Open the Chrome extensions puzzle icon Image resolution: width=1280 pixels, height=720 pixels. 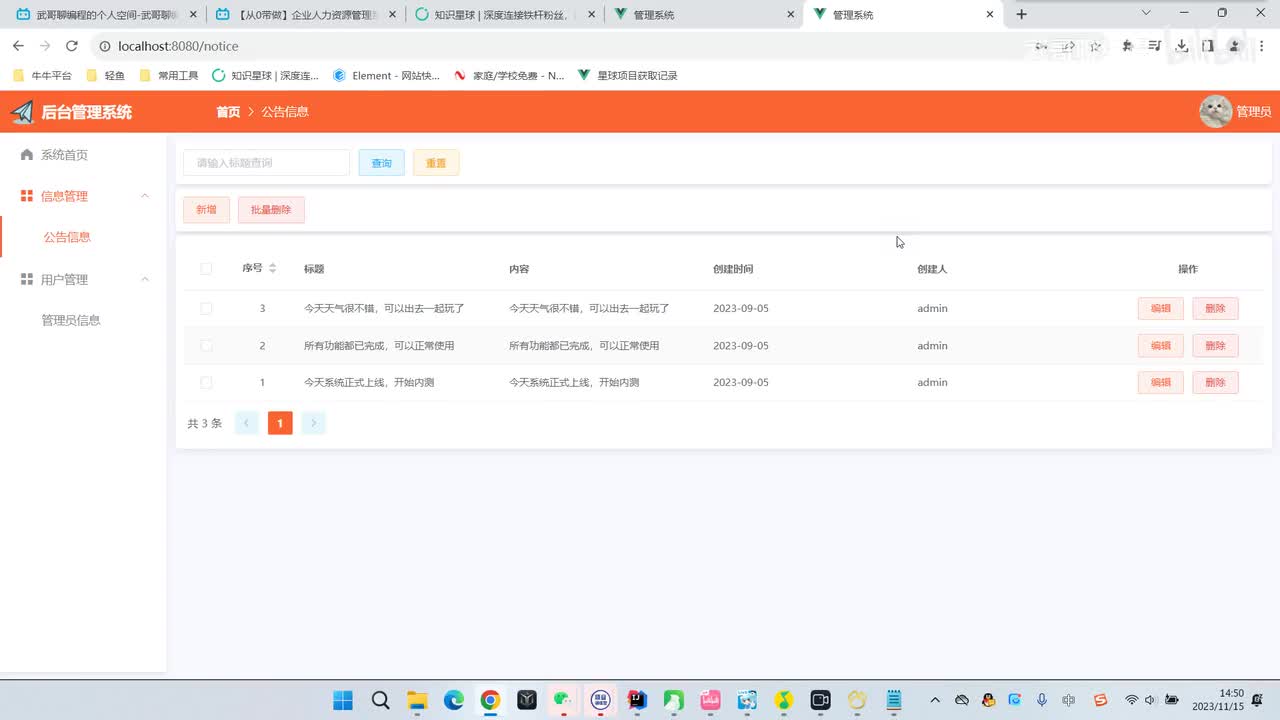click(x=1127, y=46)
